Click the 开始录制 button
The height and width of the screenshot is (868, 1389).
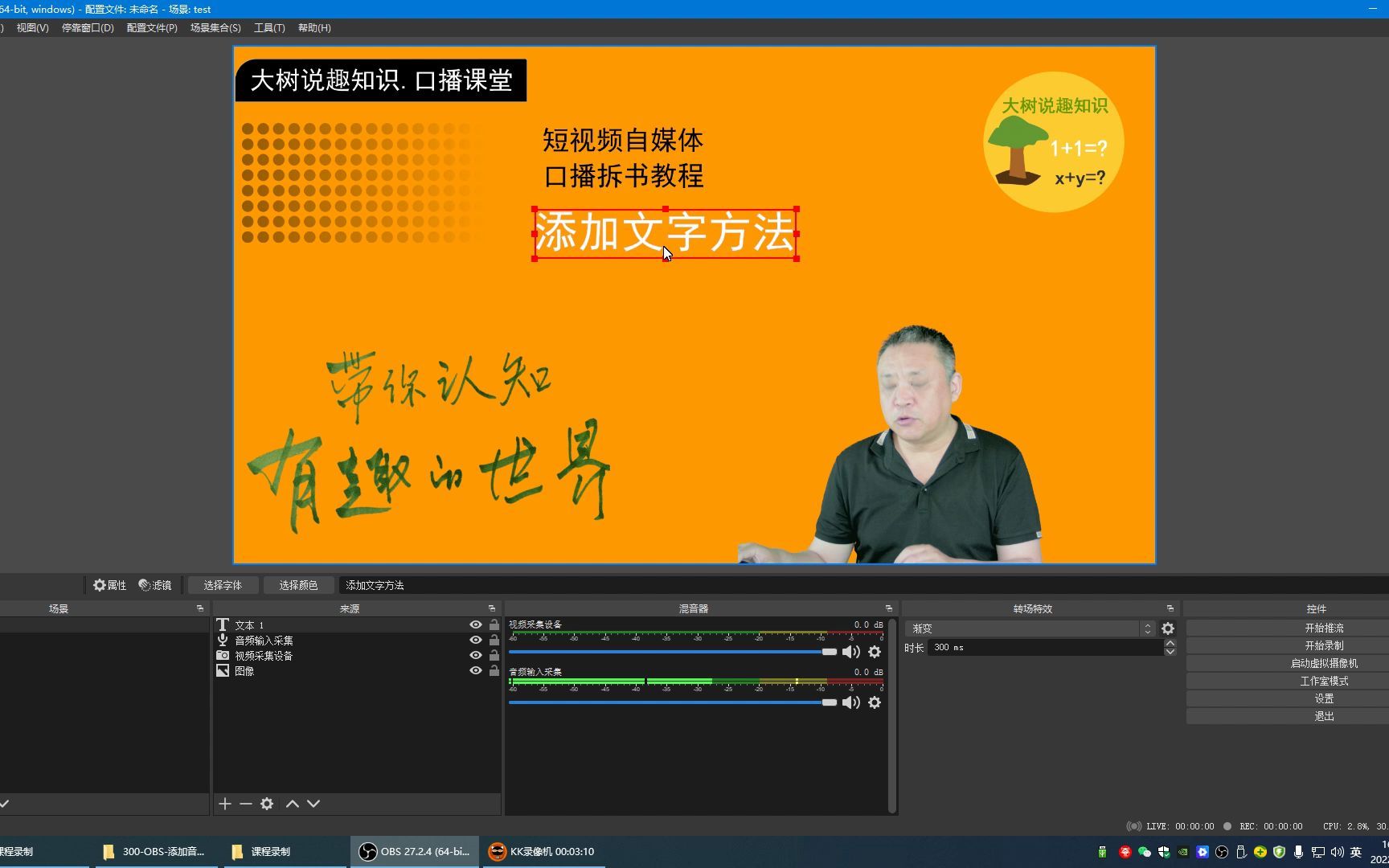coord(1323,645)
